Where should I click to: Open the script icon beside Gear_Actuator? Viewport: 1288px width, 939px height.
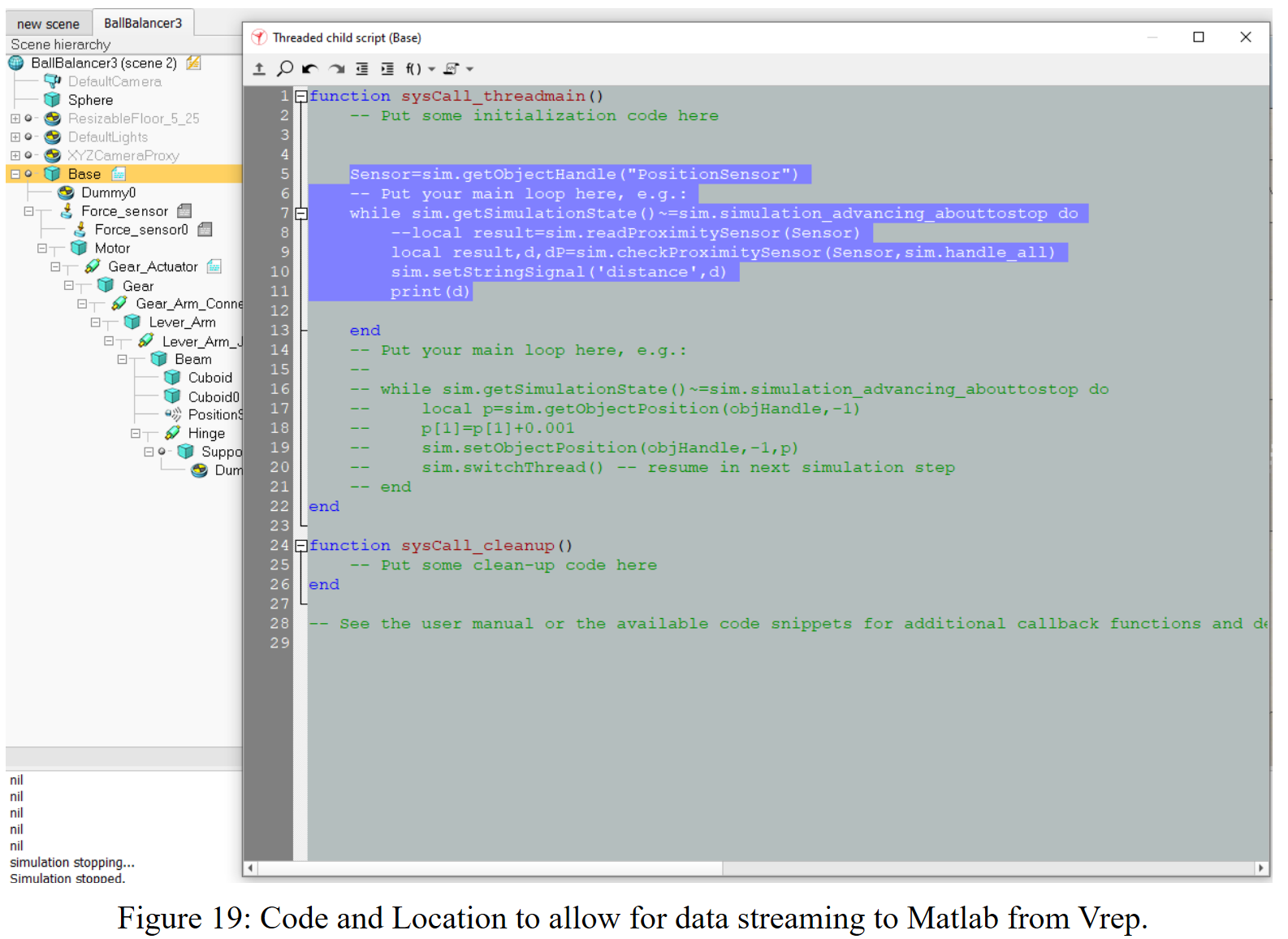coord(214,266)
